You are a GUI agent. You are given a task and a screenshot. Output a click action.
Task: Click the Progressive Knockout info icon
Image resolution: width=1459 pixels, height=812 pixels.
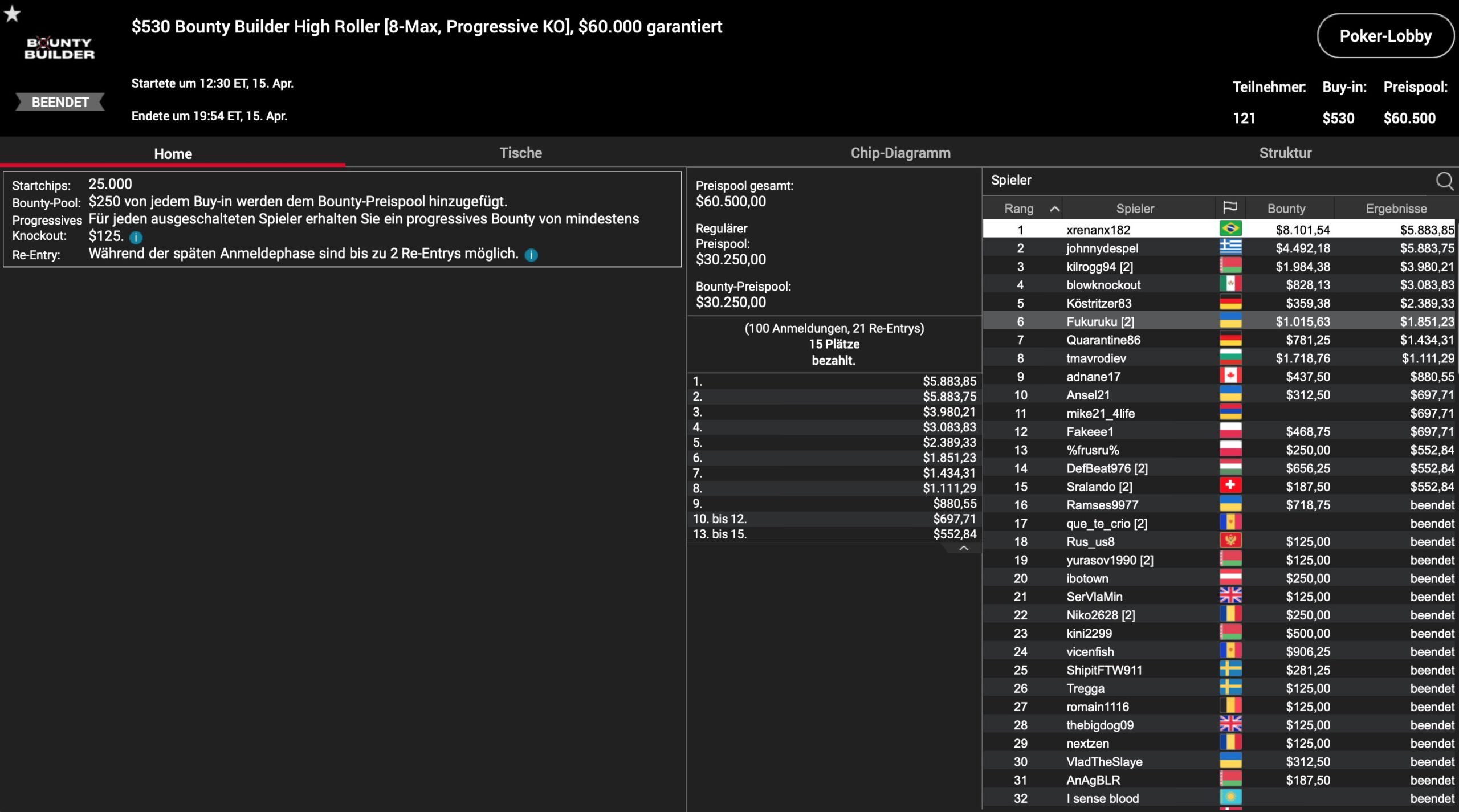(136, 237)
